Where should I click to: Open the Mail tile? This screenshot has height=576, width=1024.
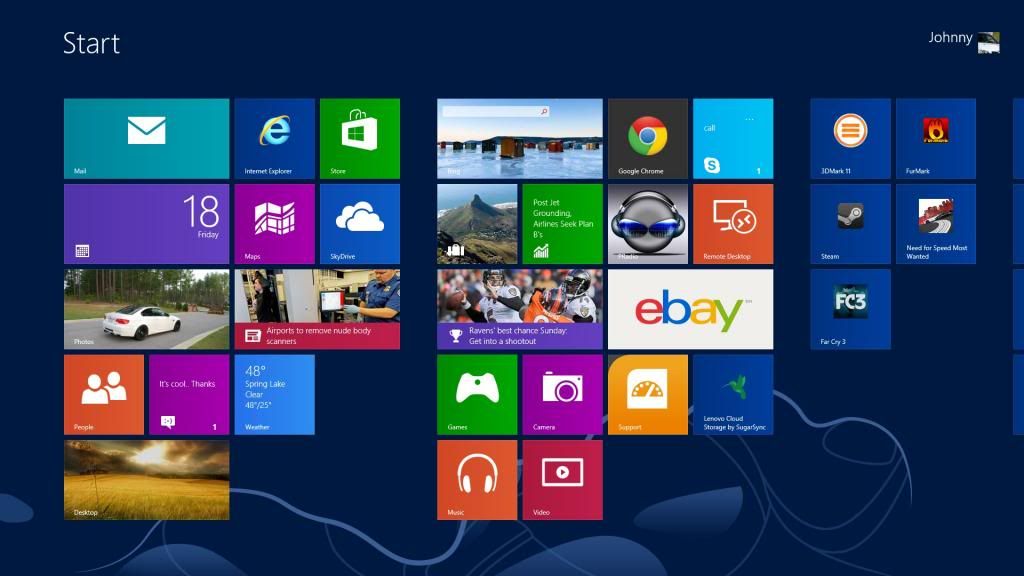pyautogui.click(x=146, y=138)
